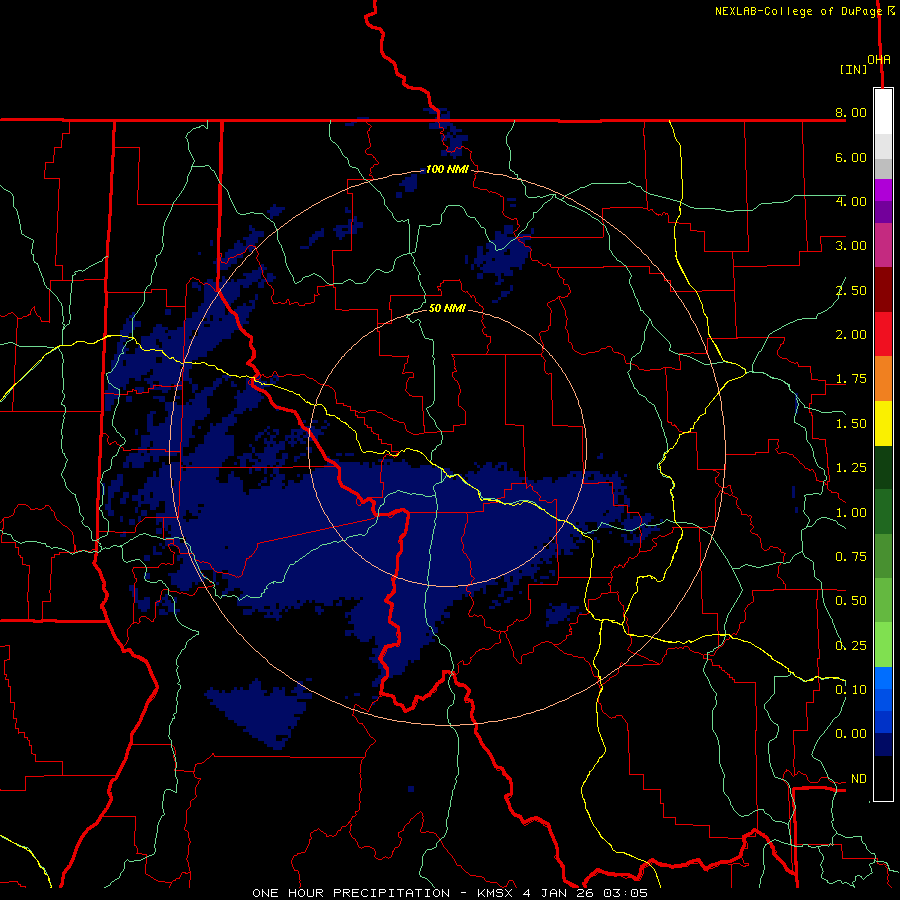
Task: Click the ONE HOUR PRECIPITATION title text
Action: (x=351, y=893)
